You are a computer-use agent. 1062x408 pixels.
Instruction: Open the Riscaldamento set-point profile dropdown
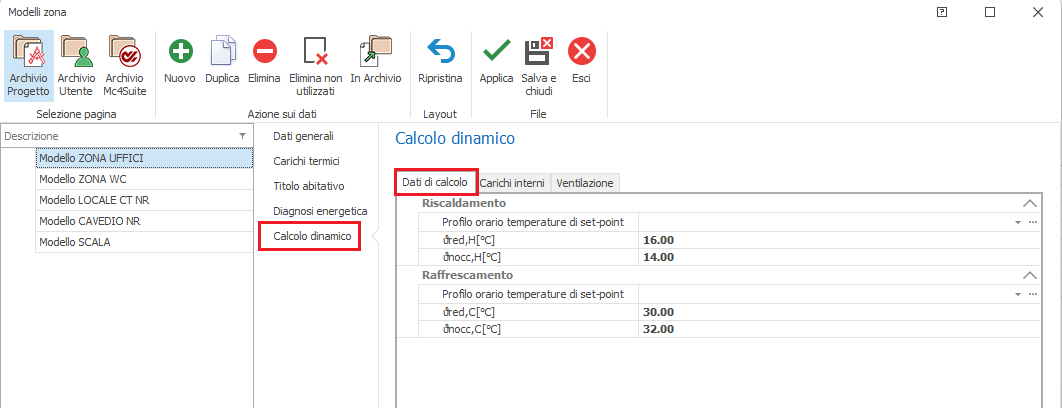click(1018, 222)
